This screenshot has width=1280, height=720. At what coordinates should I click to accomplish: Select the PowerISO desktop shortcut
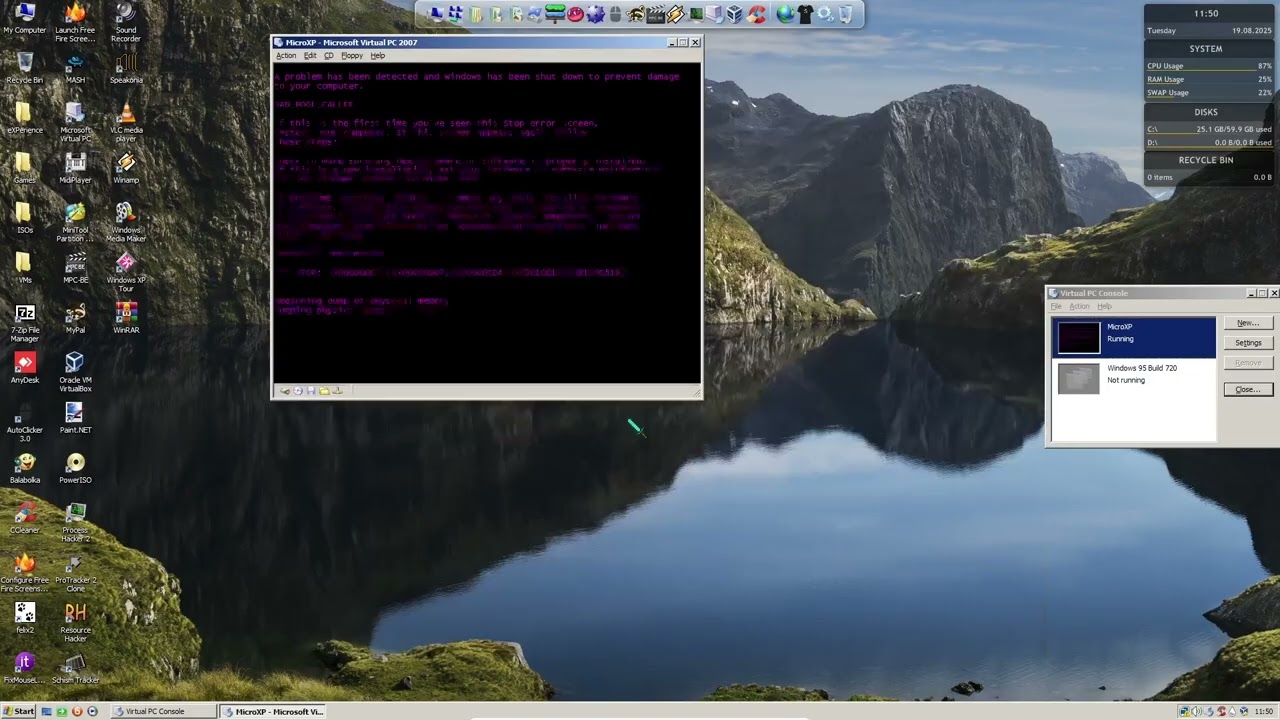(x=75, y=469)
